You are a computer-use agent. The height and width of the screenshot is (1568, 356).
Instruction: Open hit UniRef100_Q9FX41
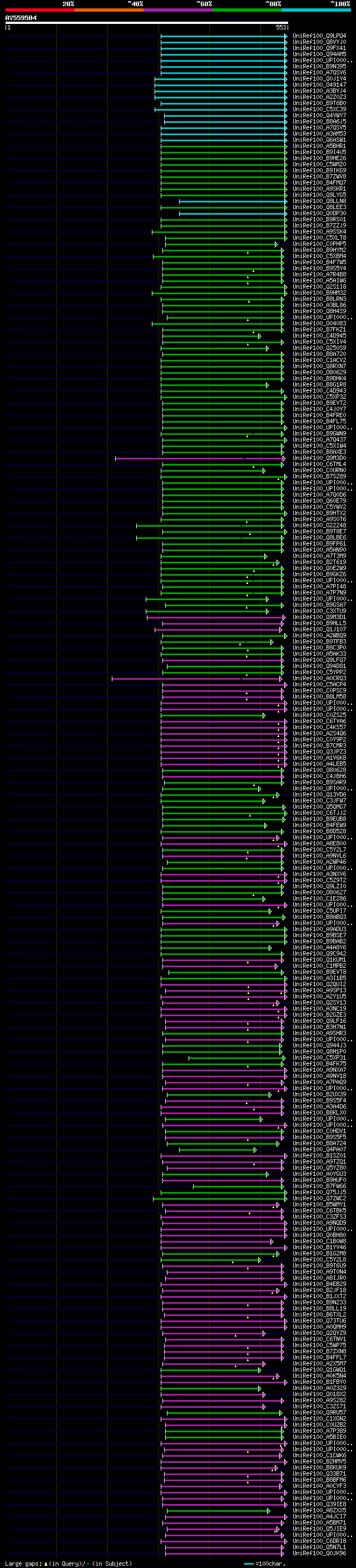point(319,48)
